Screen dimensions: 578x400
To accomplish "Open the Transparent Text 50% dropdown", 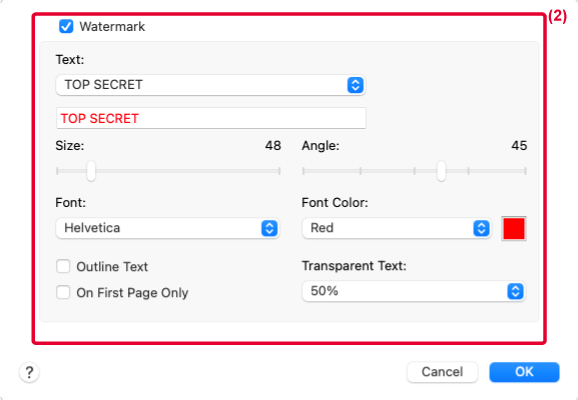I will tap(414, 291).
